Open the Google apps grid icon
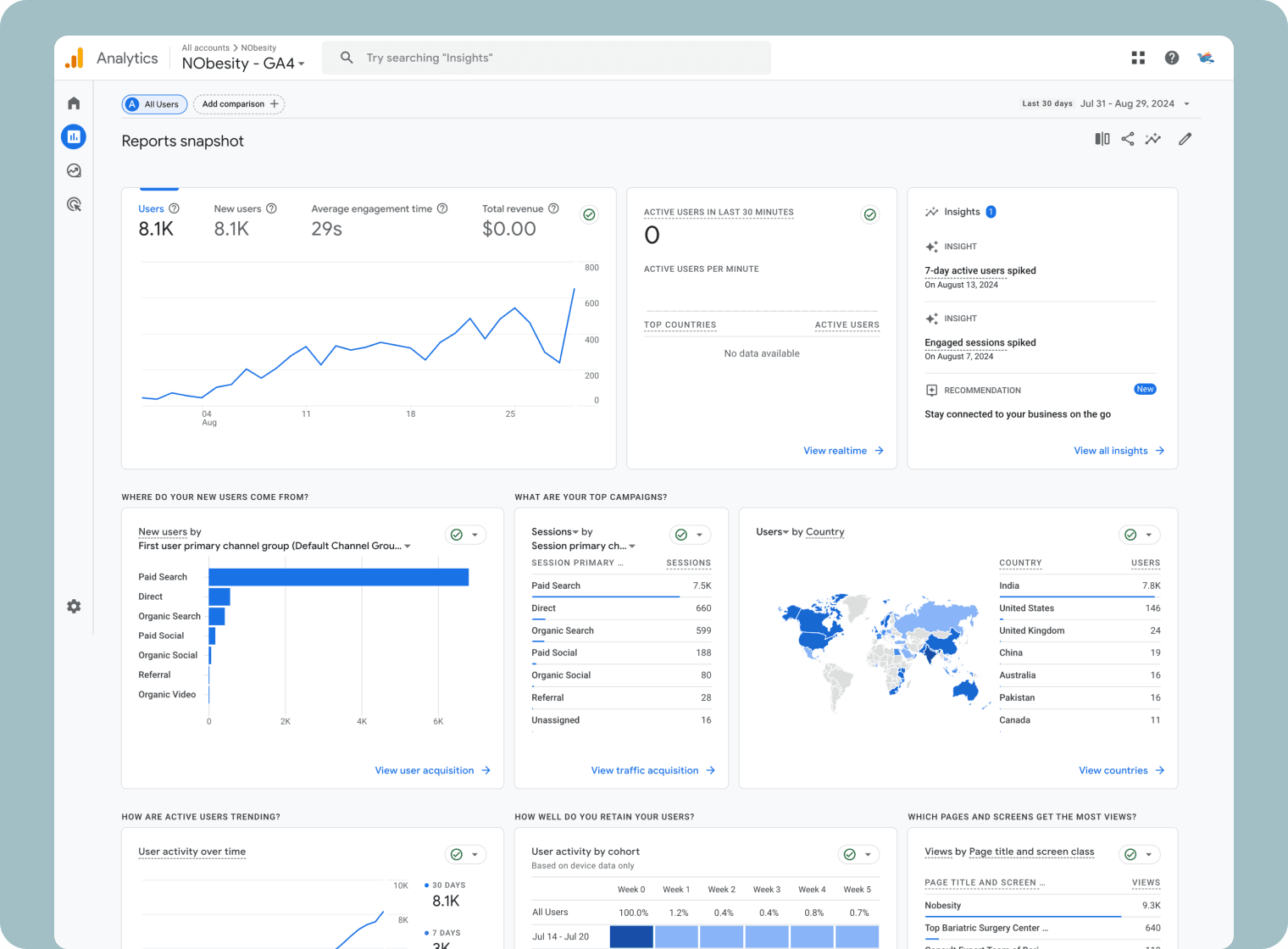 tap(1138, 58)
